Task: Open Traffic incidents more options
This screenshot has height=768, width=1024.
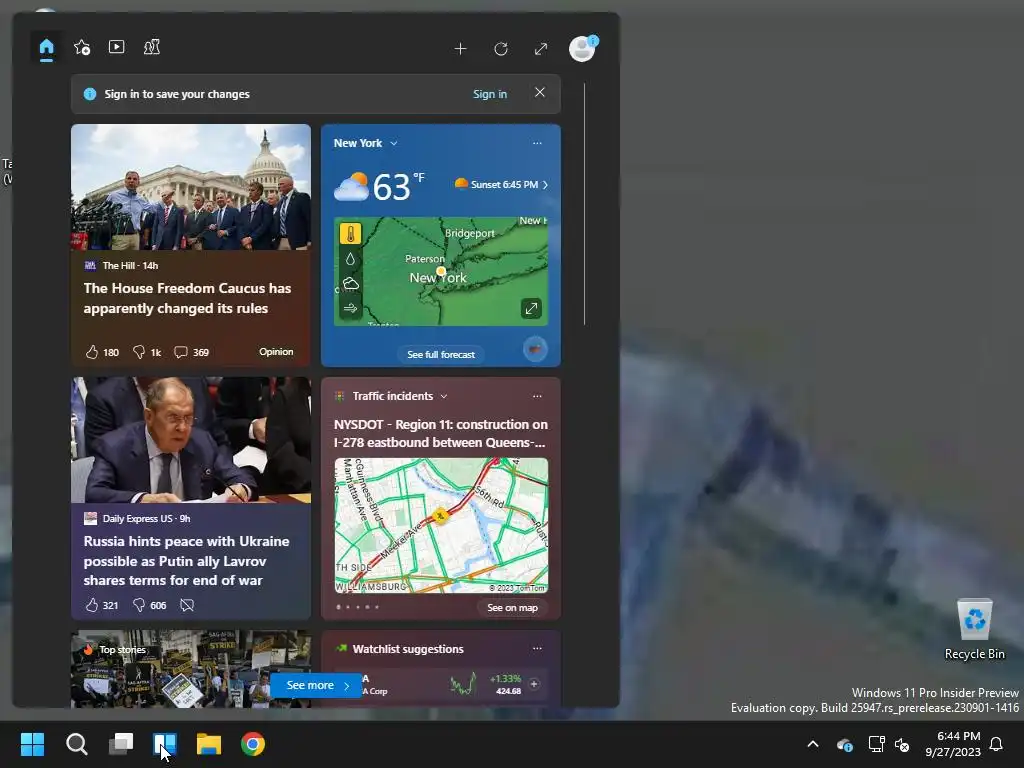Action: 537,396
